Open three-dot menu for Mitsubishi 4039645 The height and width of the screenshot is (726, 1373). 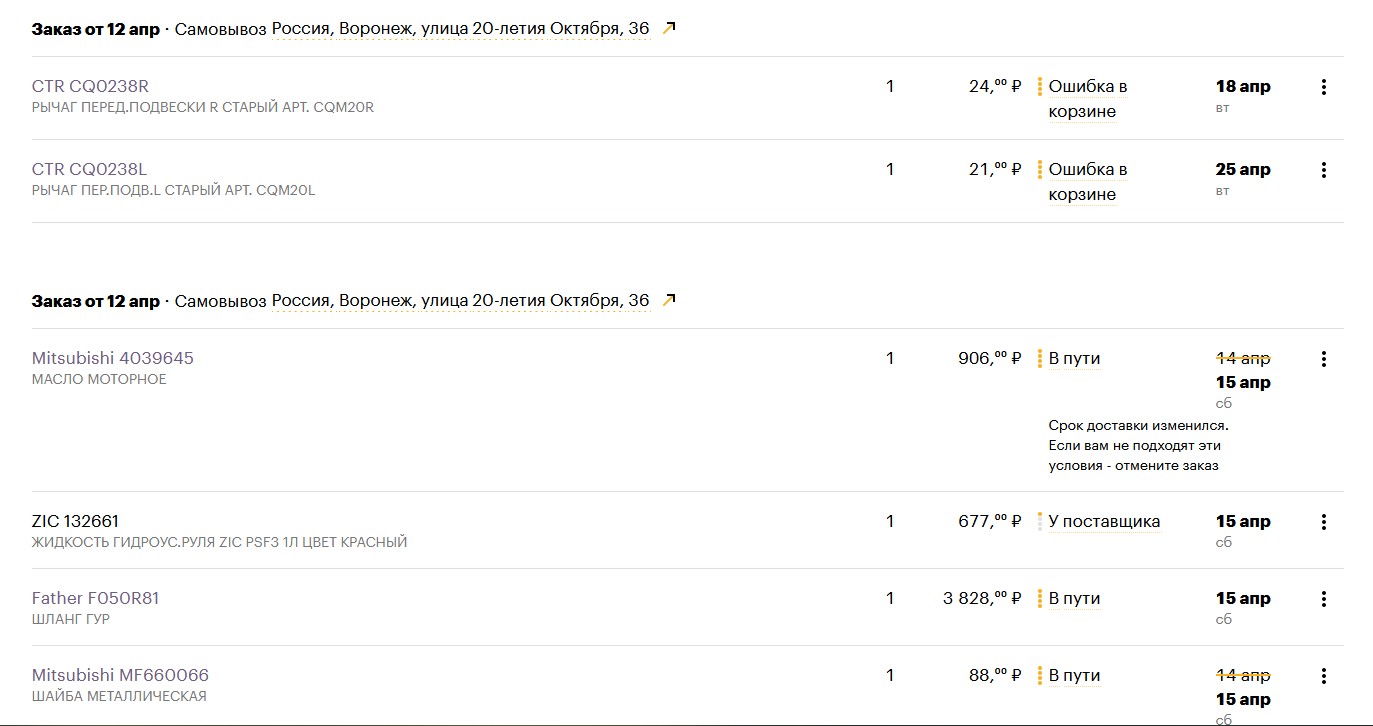tap(1323, 359)
